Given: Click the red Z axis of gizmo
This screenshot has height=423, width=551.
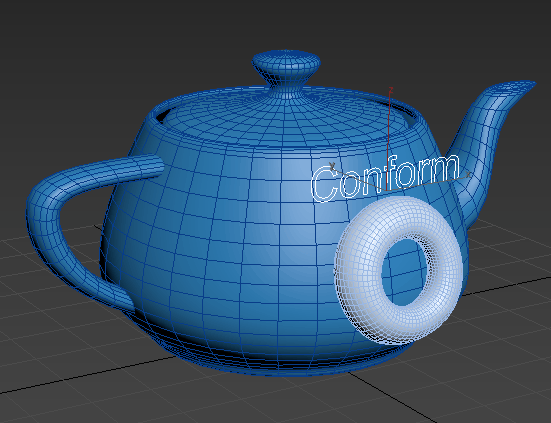Looking at the screenshot, I should pyautogui.click(x=389, y=139).
